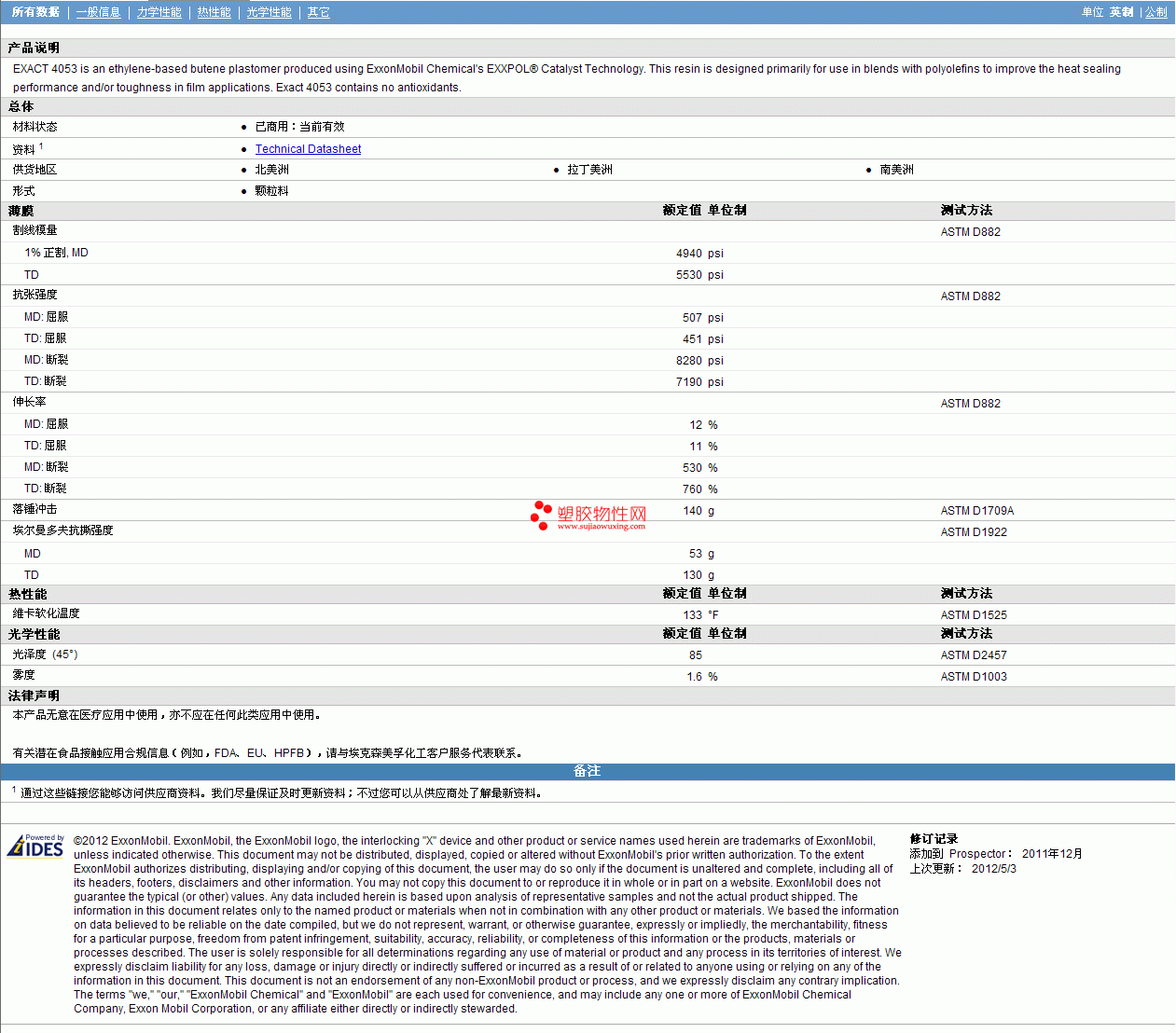Click the ASTM D1003 test method

(x=974, y=677)
